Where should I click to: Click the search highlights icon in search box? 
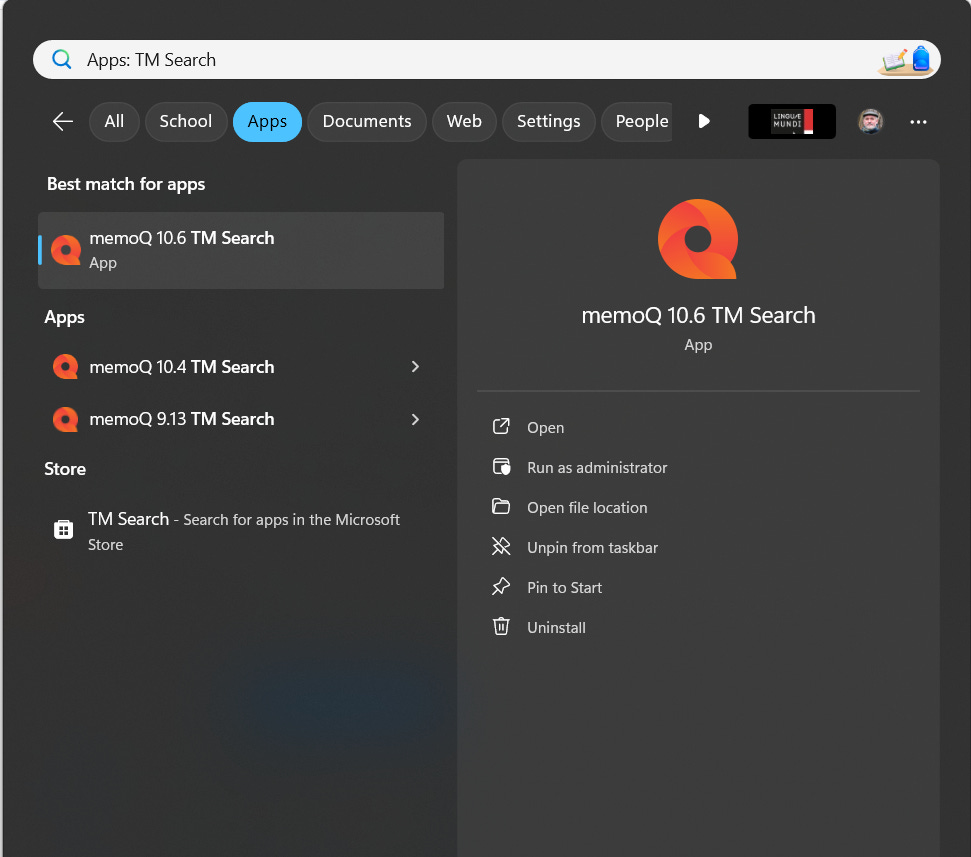coord(906,60)
